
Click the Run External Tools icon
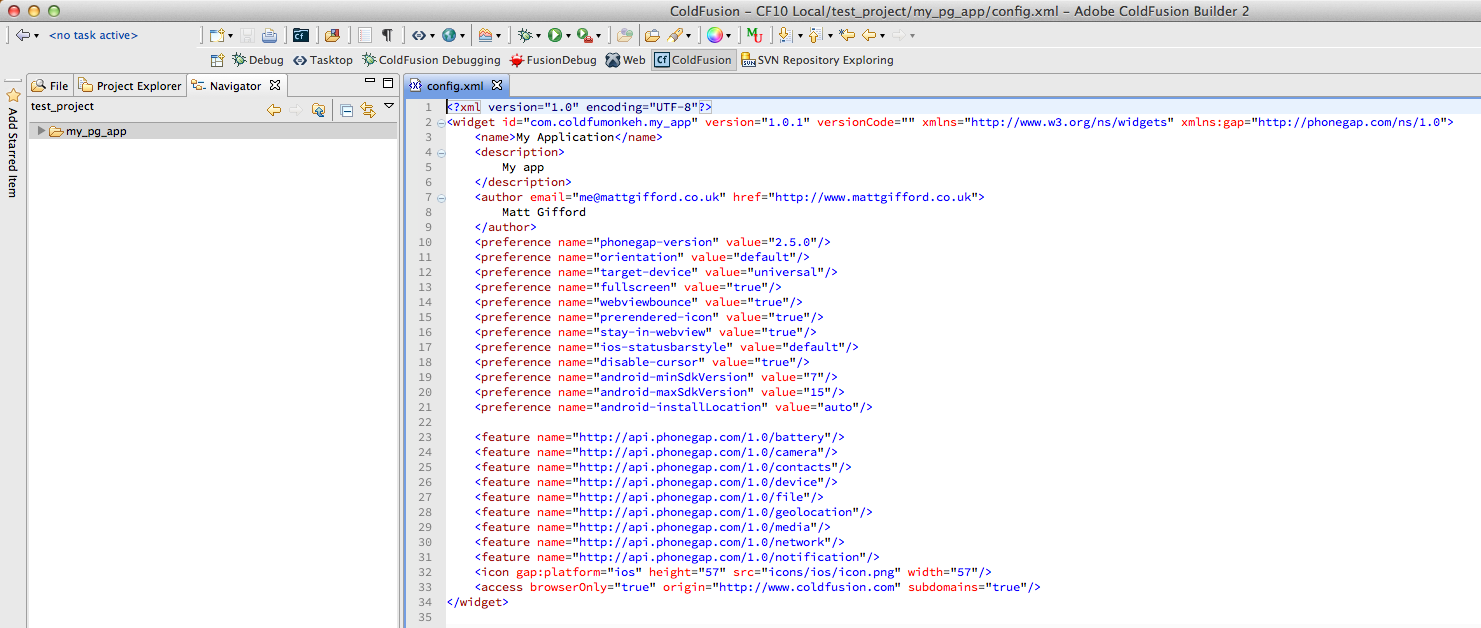click(x=584, y=35)
